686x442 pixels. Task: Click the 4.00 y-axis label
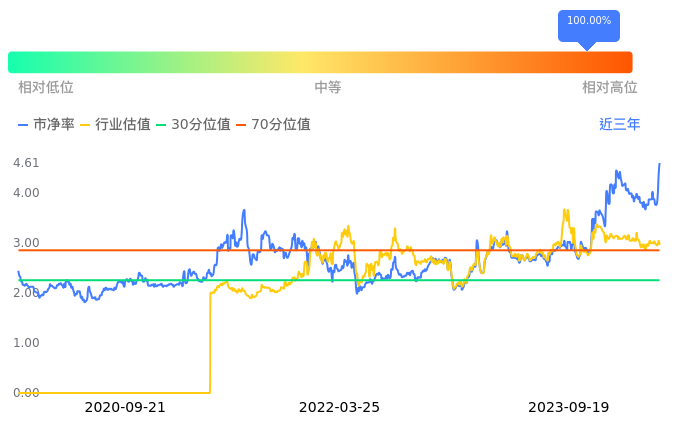tap(26, 193)
